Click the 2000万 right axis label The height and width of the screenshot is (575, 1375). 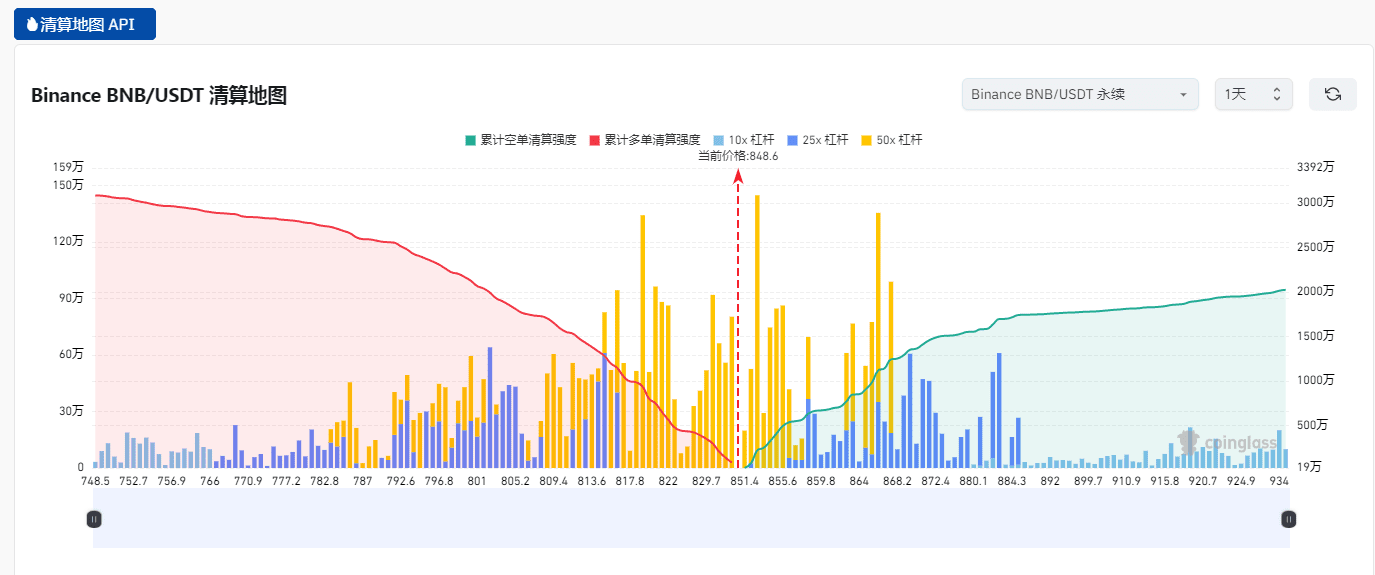coord(1315,291)
